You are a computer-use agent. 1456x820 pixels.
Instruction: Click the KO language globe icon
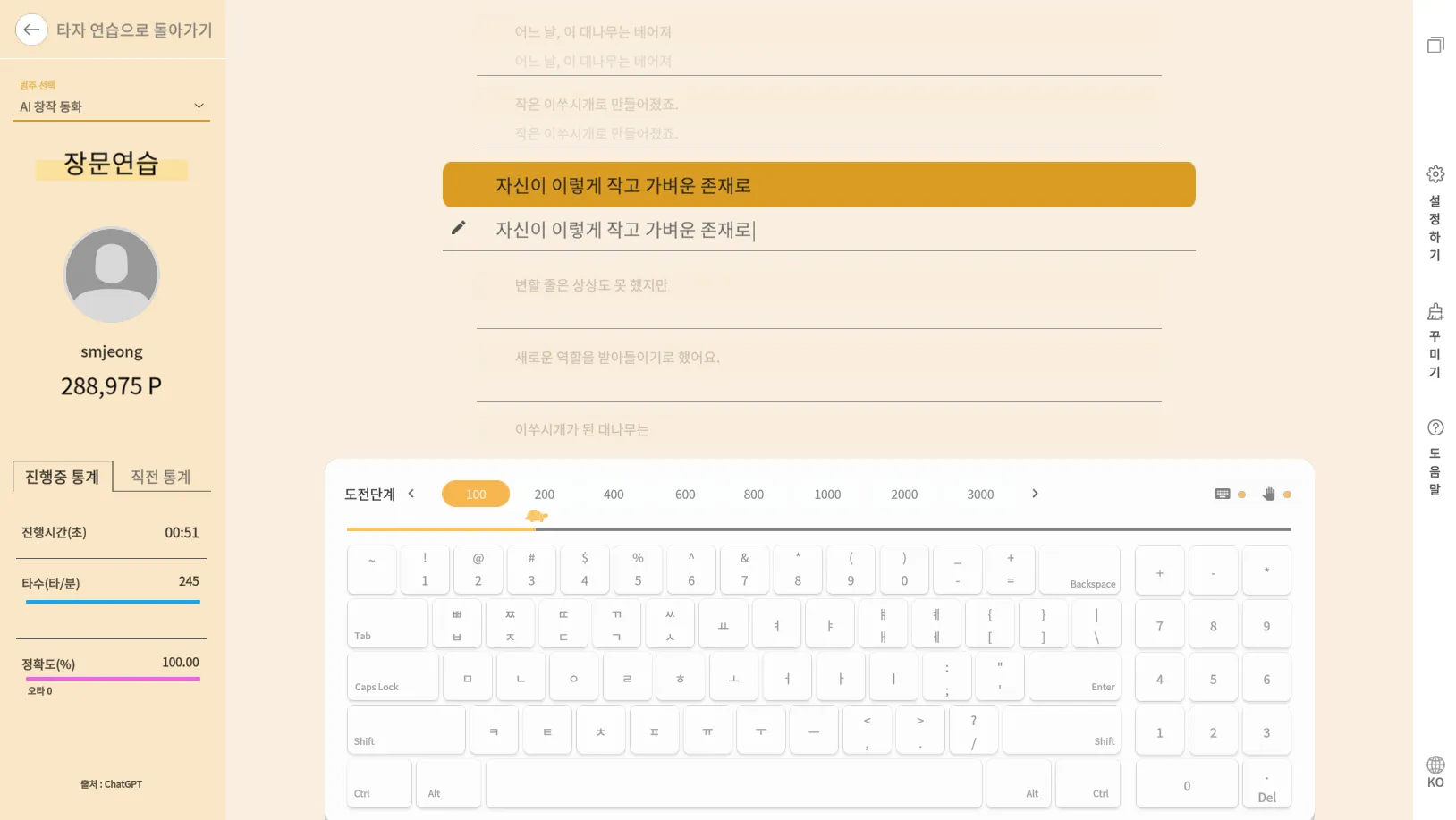(x=1435, y=765)
